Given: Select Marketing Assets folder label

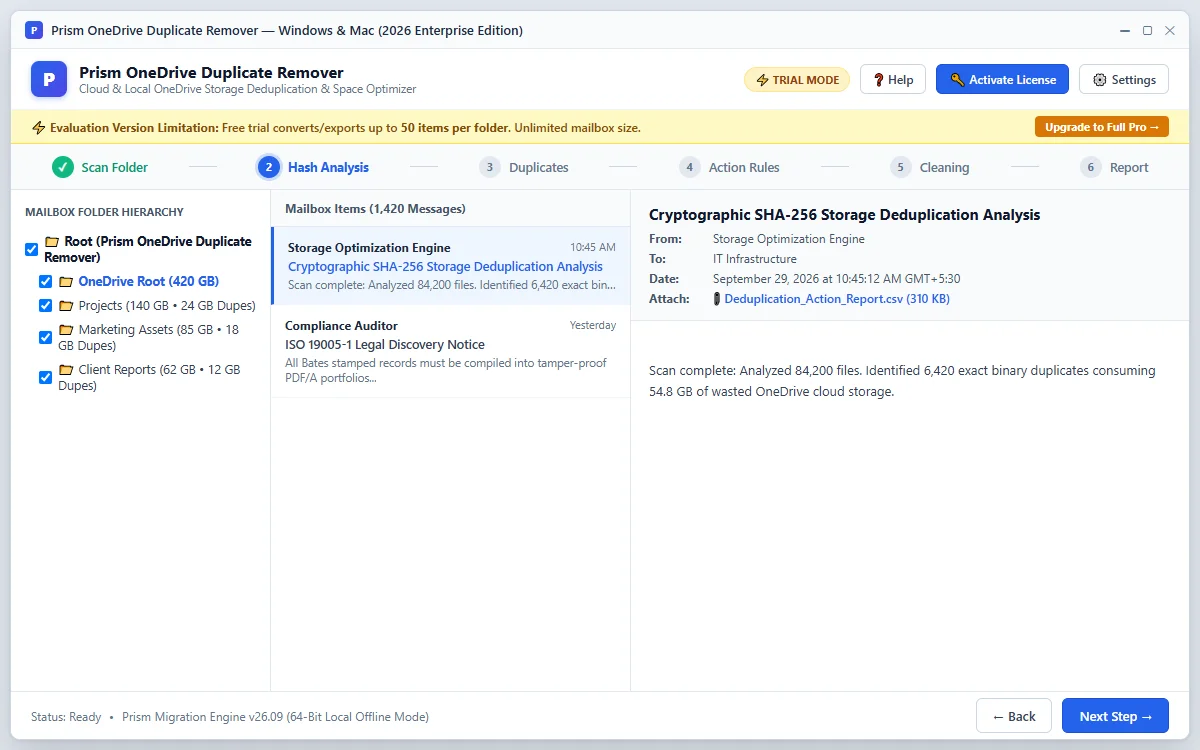Looking at the screenshot, I should click(x=149, y=338).
